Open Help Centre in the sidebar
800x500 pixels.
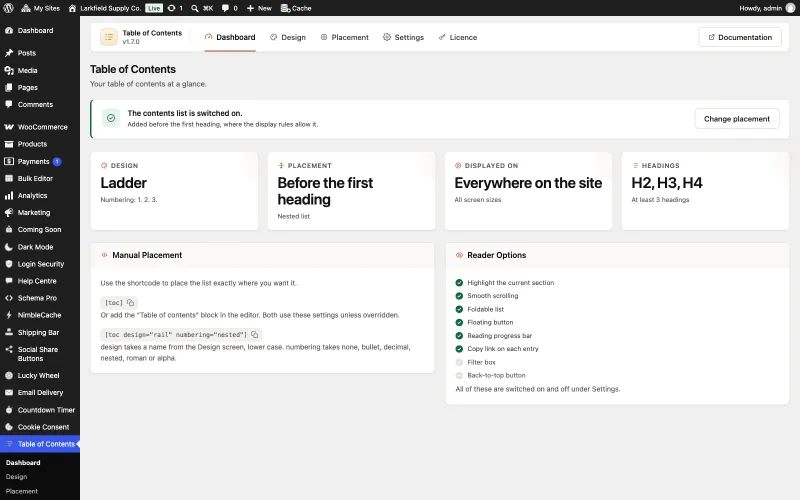[40, 281]
